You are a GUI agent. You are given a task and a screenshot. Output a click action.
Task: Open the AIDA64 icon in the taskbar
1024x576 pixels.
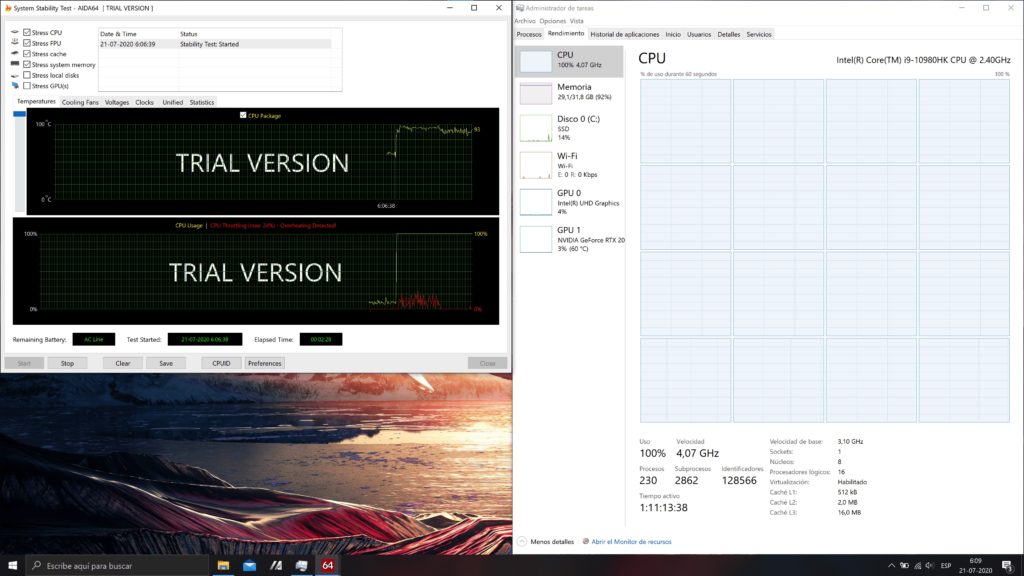(x=327, y=566)
